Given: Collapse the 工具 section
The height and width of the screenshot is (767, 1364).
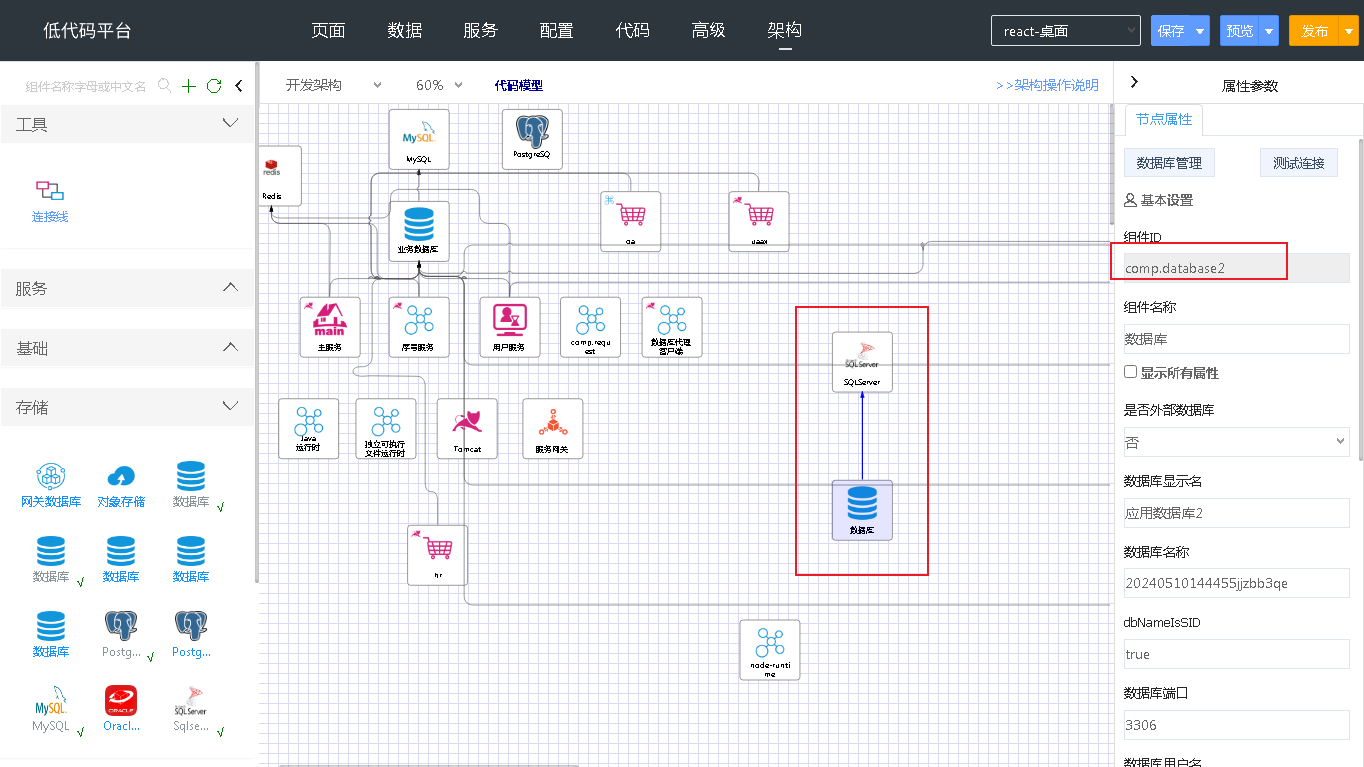Looking at the screenshot, I should pyautogui.click(x=230, y=123).
